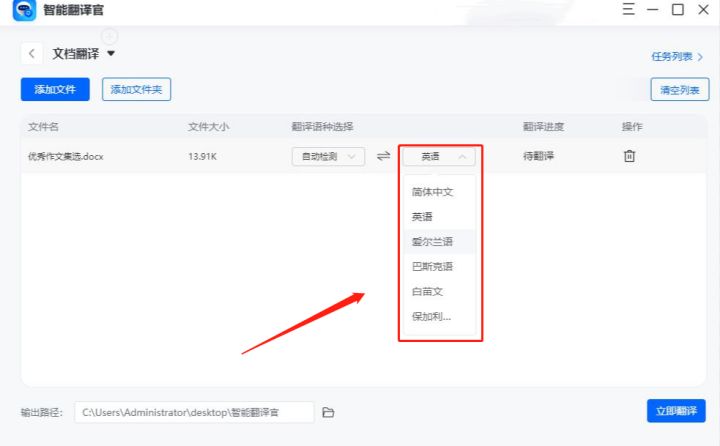Expand the 文档翻译 mode dropdown
This screenshot has height=446, width=720.
point(111,54)
